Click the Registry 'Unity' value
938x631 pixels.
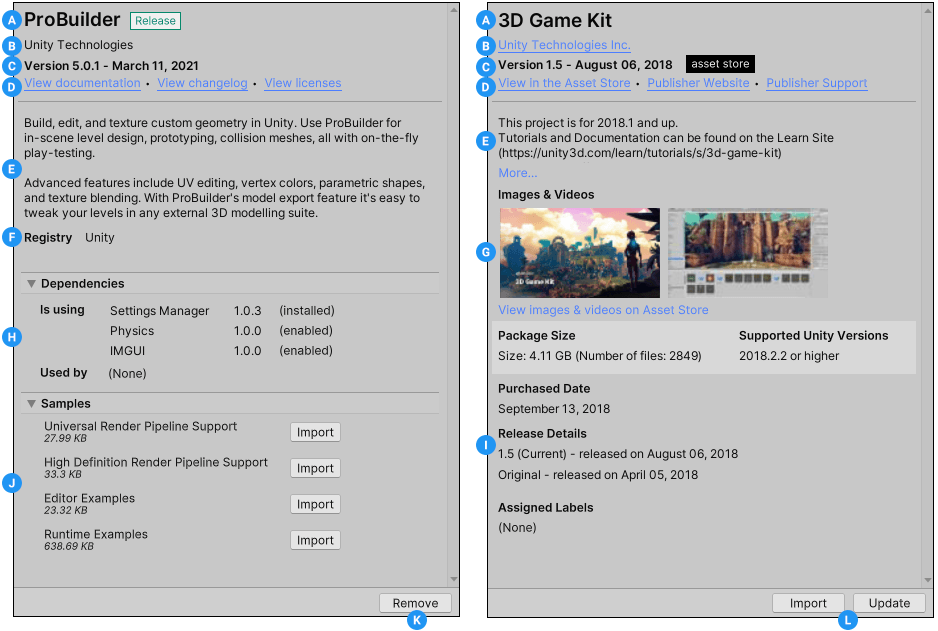99,237
